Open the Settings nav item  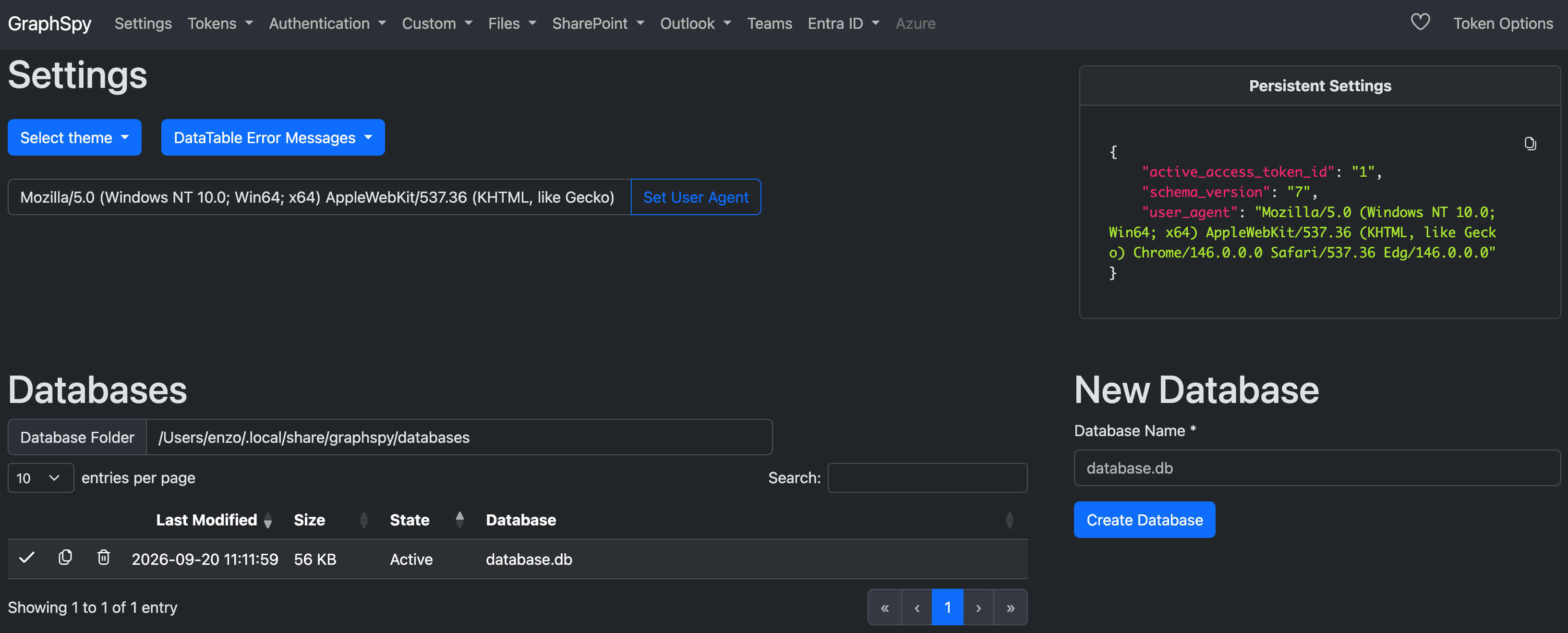click(x=143, y=23)
